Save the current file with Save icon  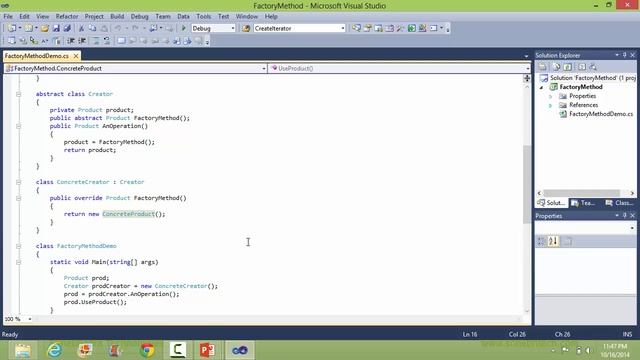(x=56, y=28)
